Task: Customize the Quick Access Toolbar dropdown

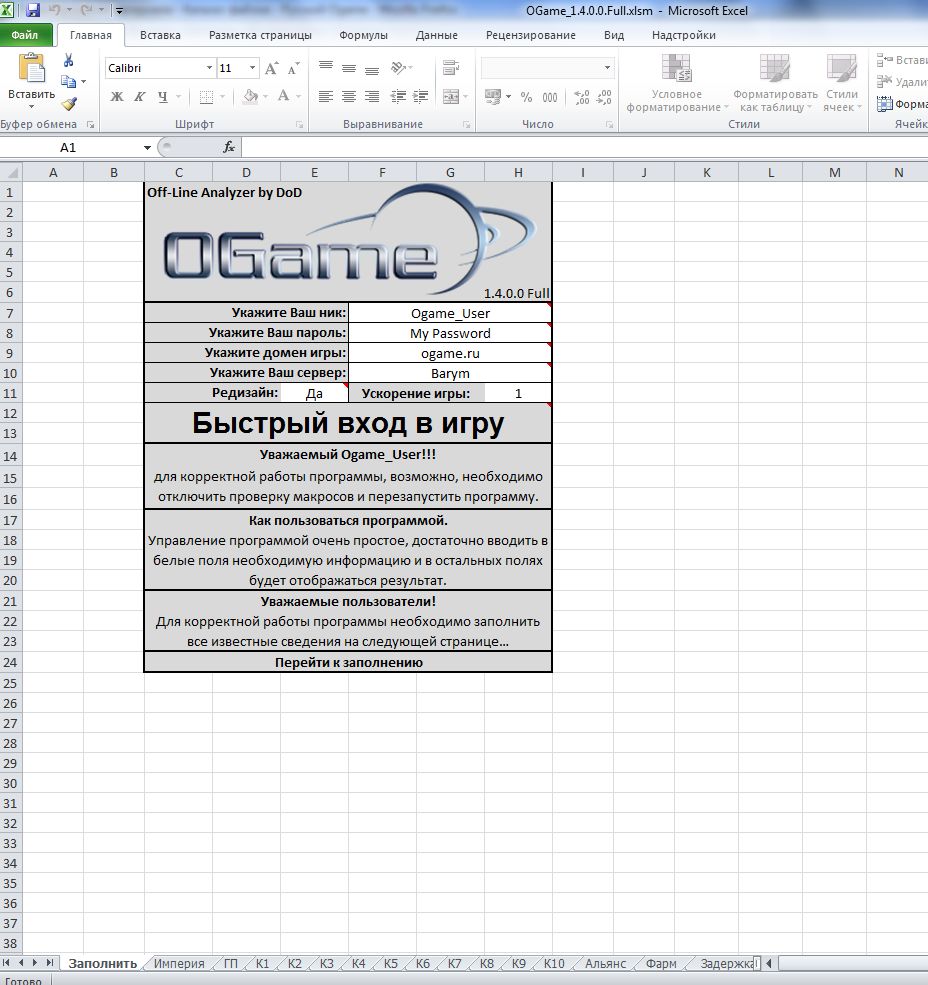Action: click(119, 11)
